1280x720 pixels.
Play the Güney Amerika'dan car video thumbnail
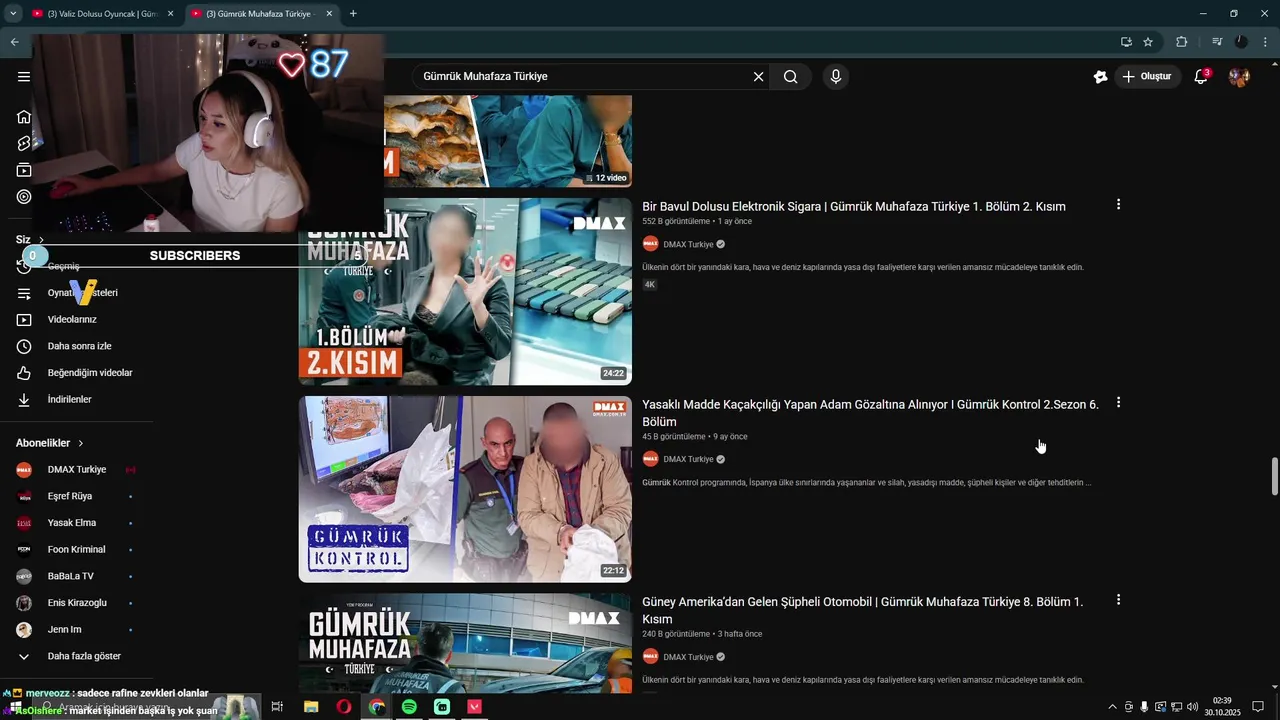pos(465,644)
